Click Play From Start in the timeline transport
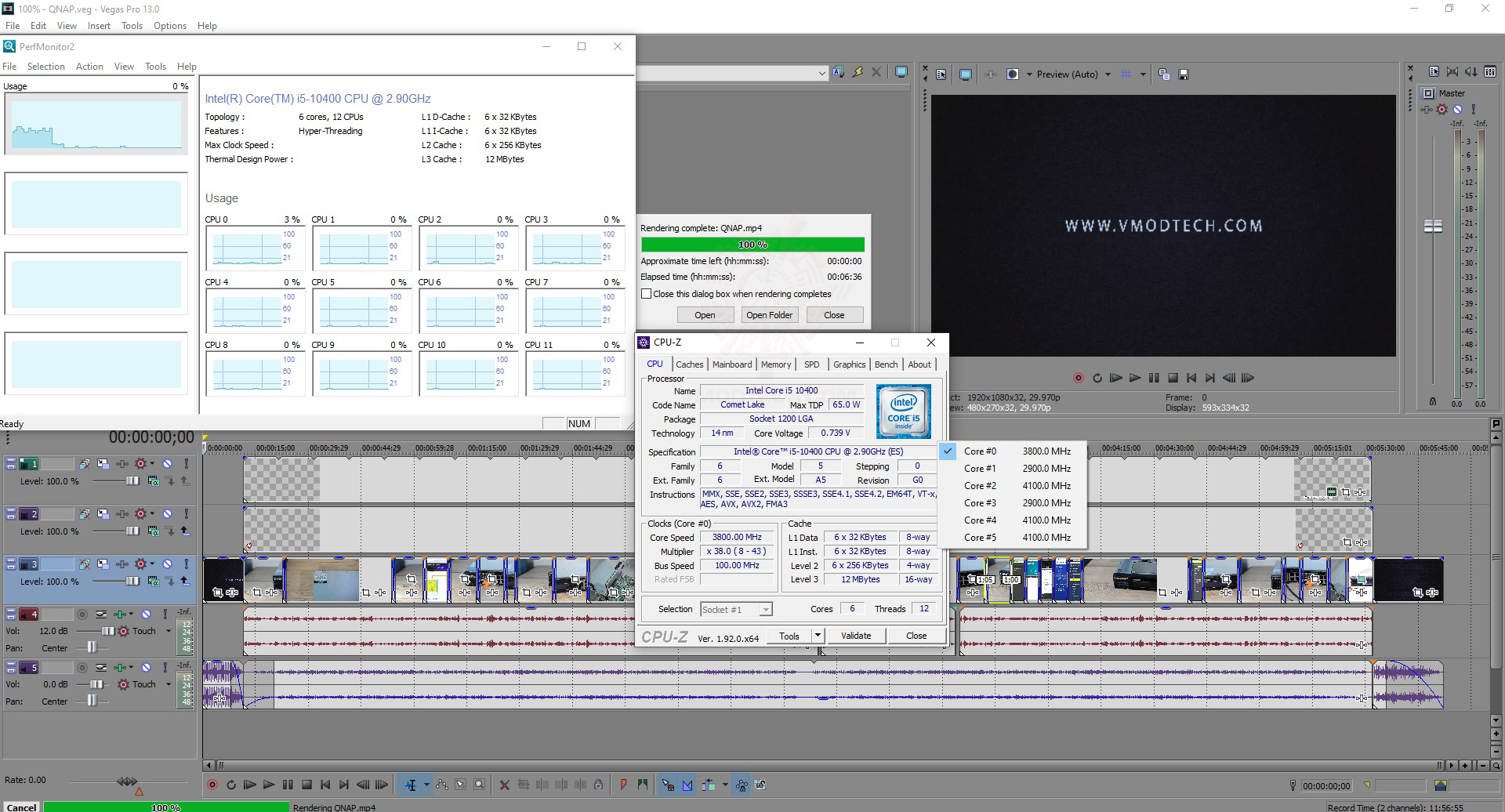Viewport: 1505px width, 812px height. point(250,785)
